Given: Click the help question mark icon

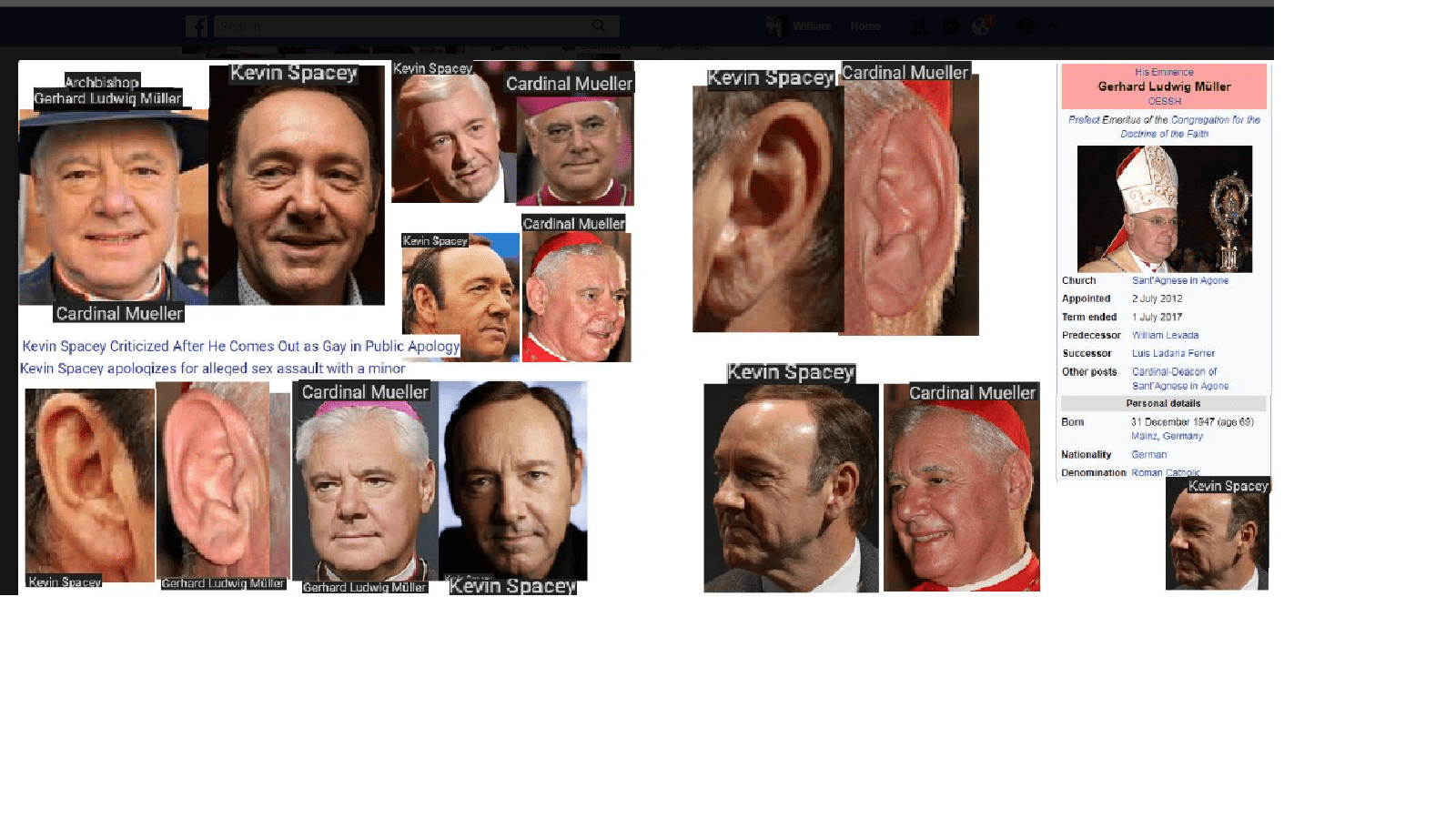Looking at the screenshot, I should [x=1026, y=26].
